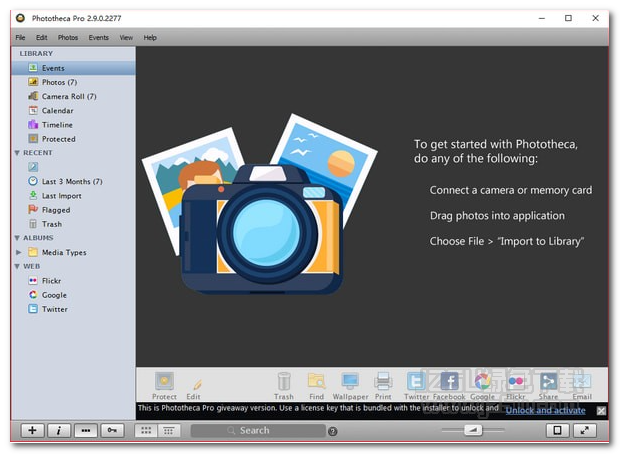Open the Calendar view
Image resolution: width=620 pixels, height=454 pixels.
point(74,111)
